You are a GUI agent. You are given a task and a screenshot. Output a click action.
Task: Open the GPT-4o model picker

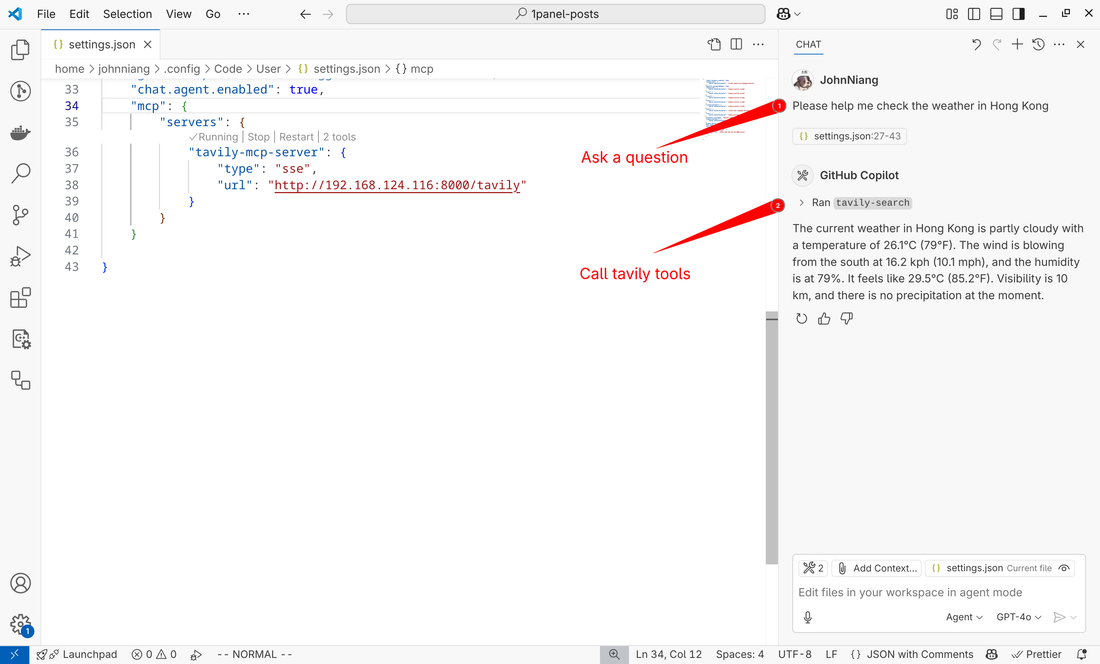coord(1019,617)
